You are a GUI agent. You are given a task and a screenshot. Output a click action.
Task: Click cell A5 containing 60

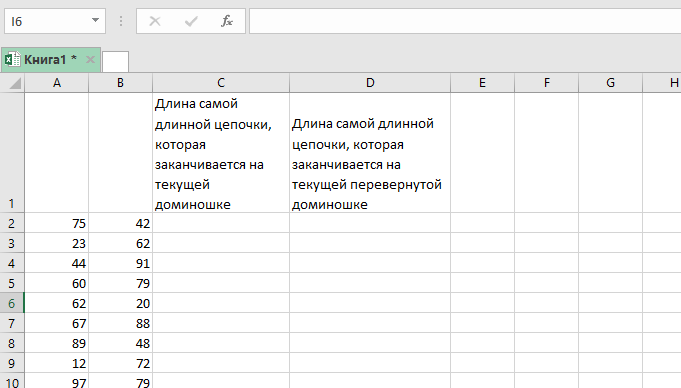pos(56,283)
